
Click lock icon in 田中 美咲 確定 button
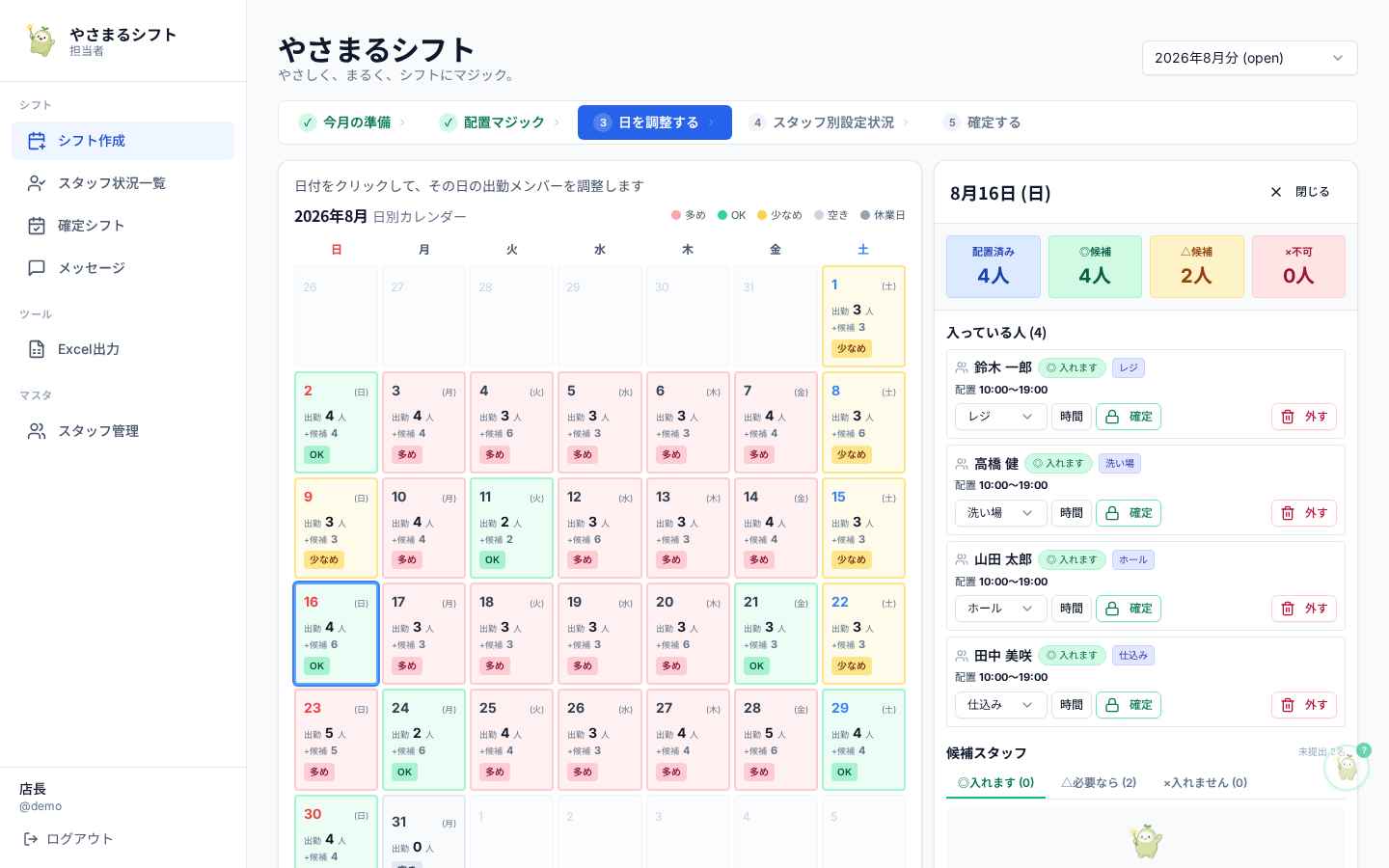point(1112,705)
